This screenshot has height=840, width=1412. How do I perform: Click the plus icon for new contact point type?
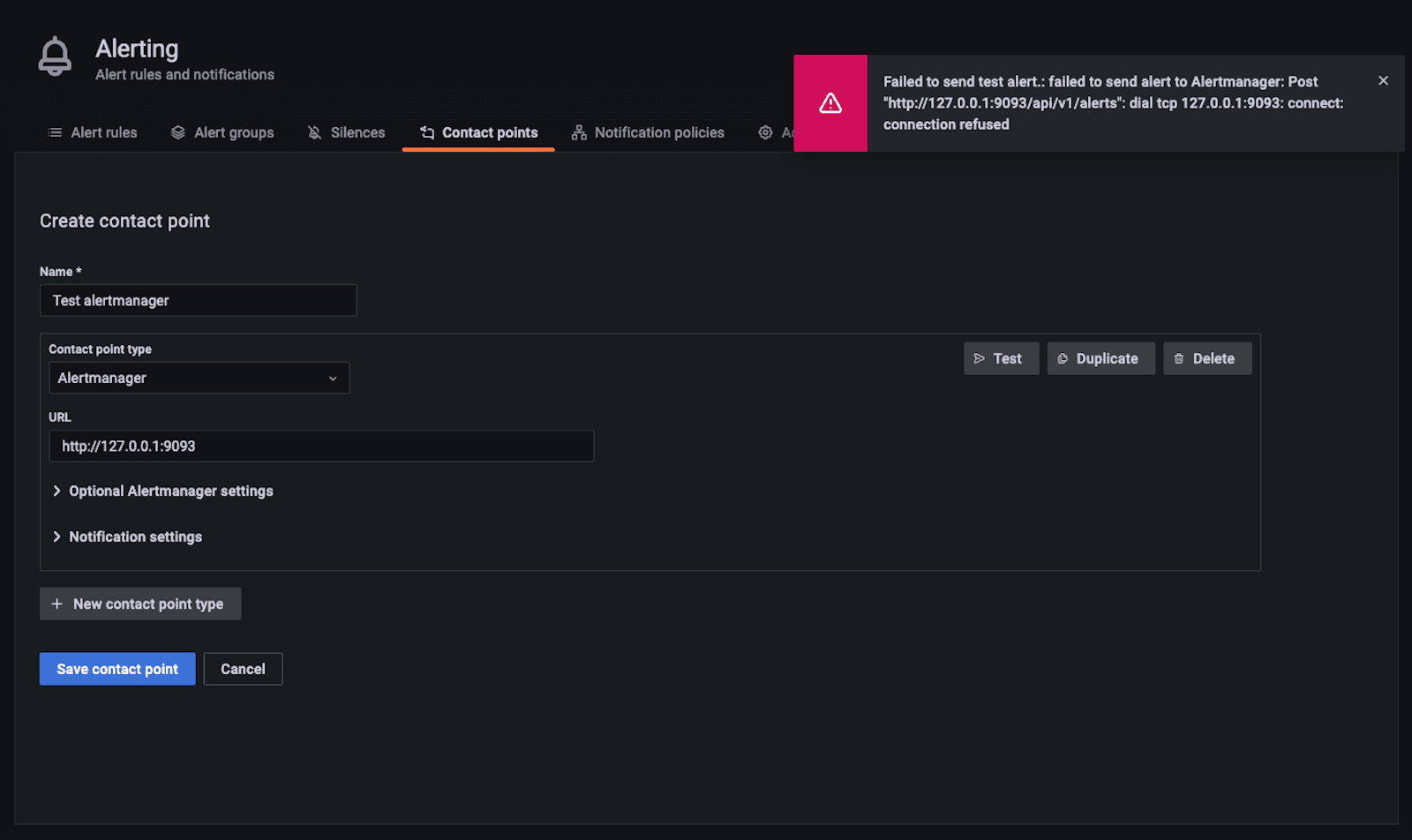point(57,604)
